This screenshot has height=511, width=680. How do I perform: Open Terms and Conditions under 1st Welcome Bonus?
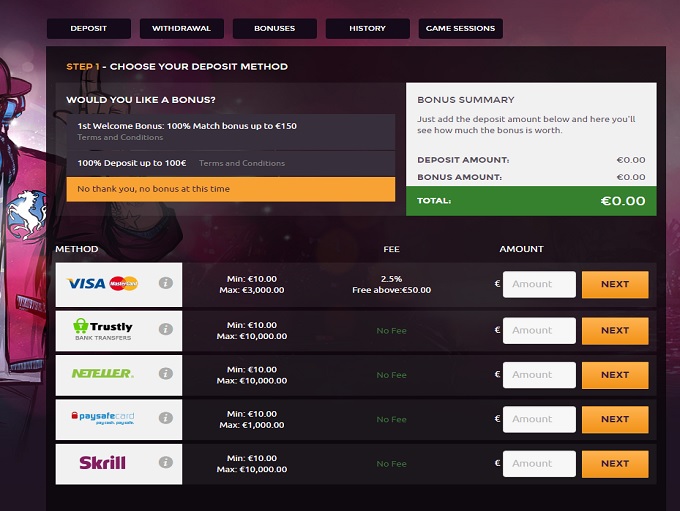(x=120, y=138)
